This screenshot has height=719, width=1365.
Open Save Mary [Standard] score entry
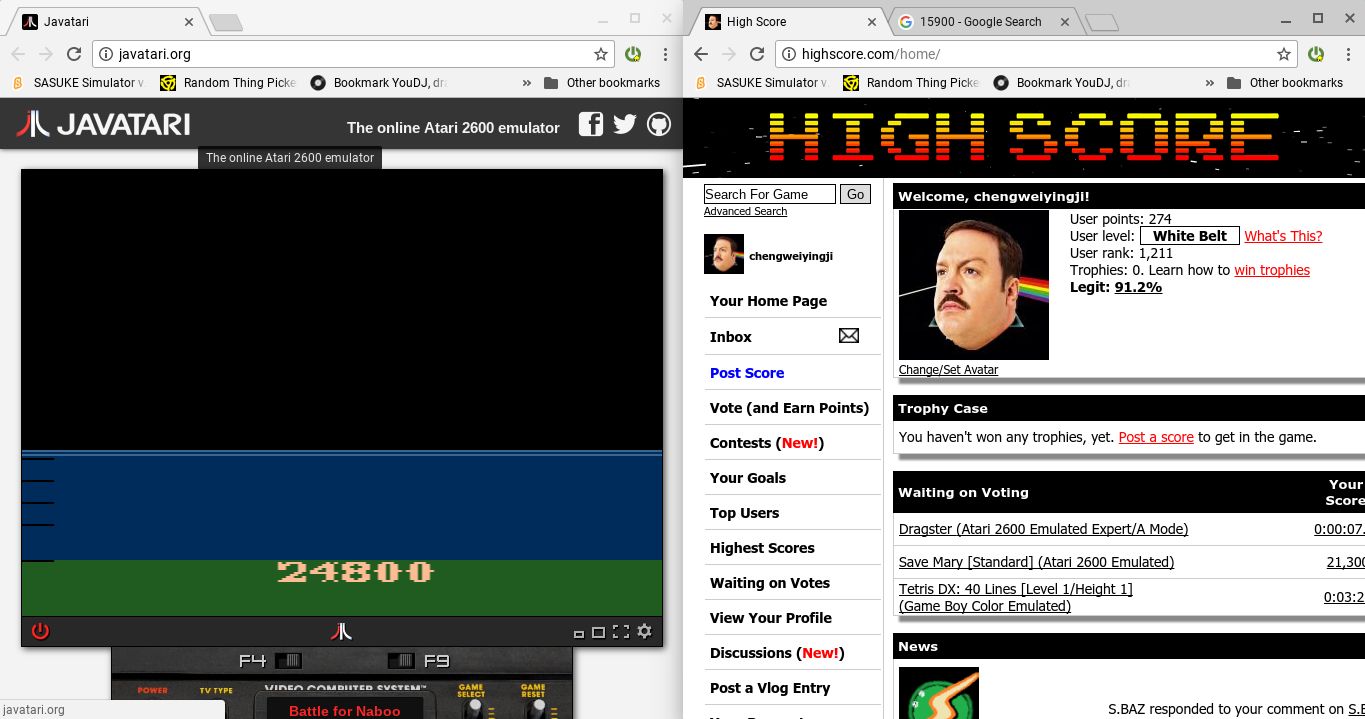tap(1036, 562)
